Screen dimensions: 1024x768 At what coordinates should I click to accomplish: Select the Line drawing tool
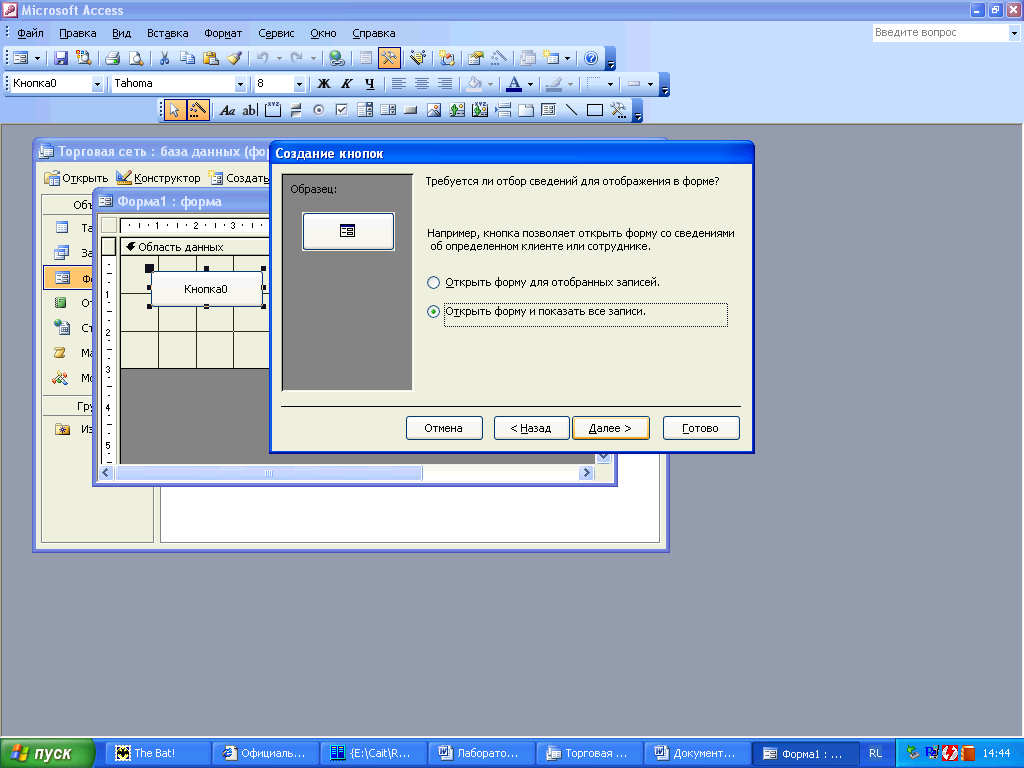571,110
